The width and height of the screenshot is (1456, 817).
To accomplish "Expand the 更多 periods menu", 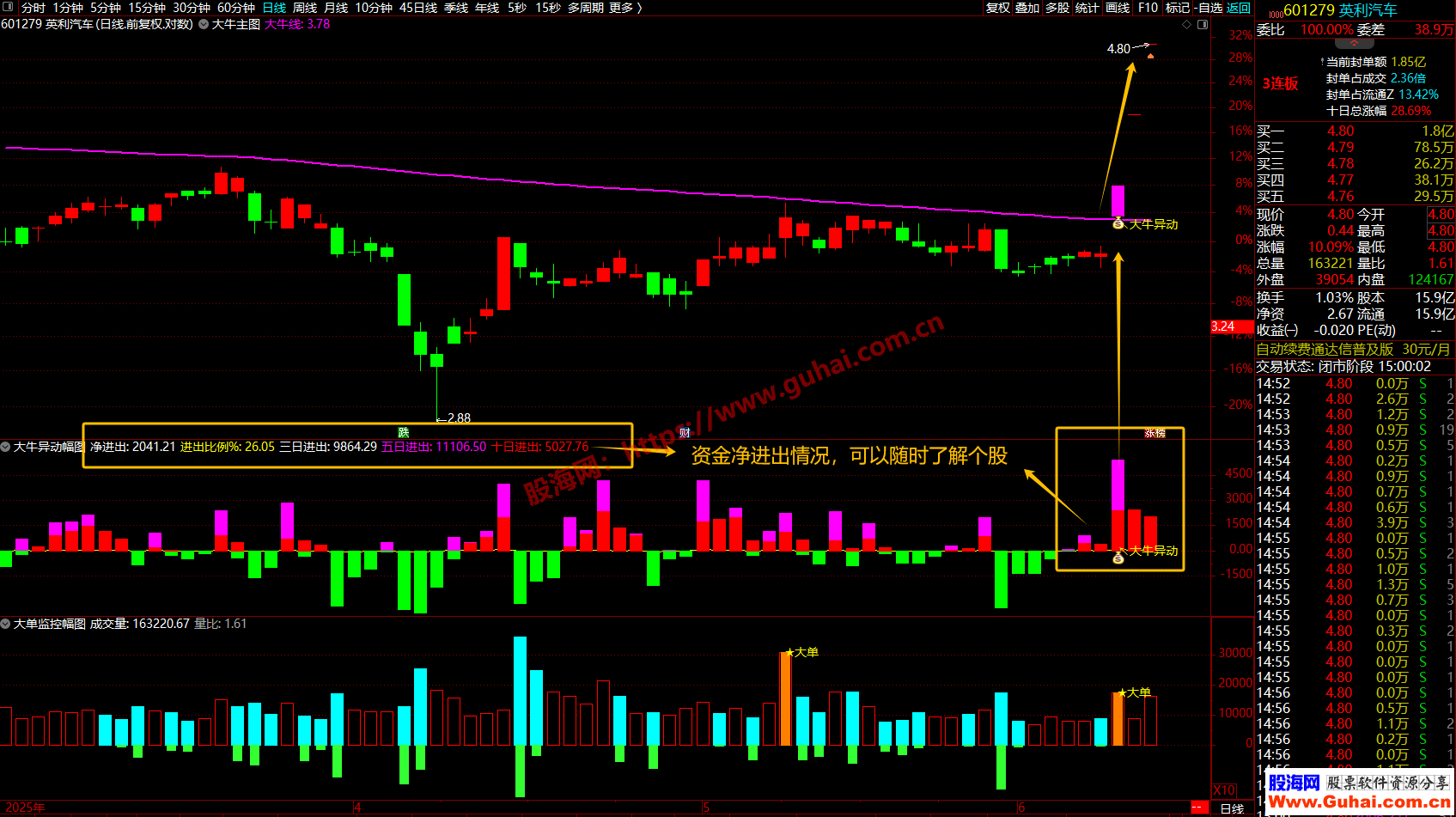I will click(625, 8).
